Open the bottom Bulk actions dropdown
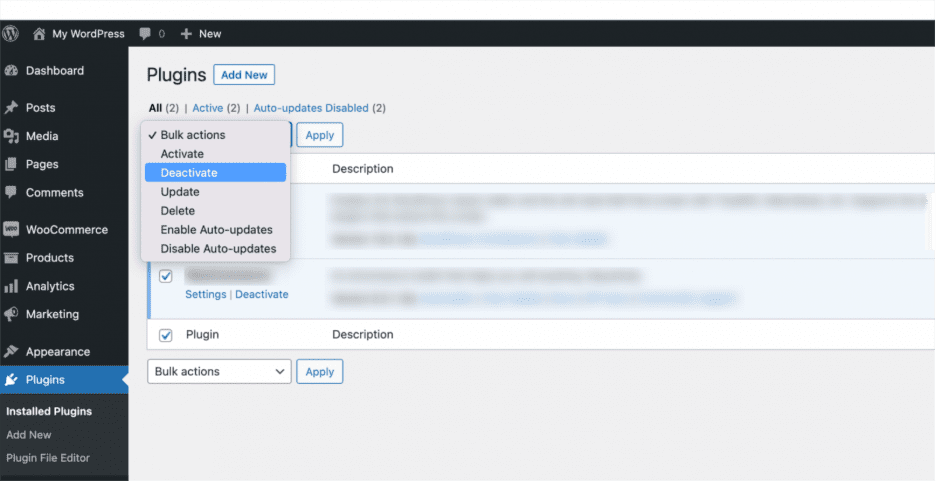The image size is (936, 481). pyautogui.click(x=219, y=372)
